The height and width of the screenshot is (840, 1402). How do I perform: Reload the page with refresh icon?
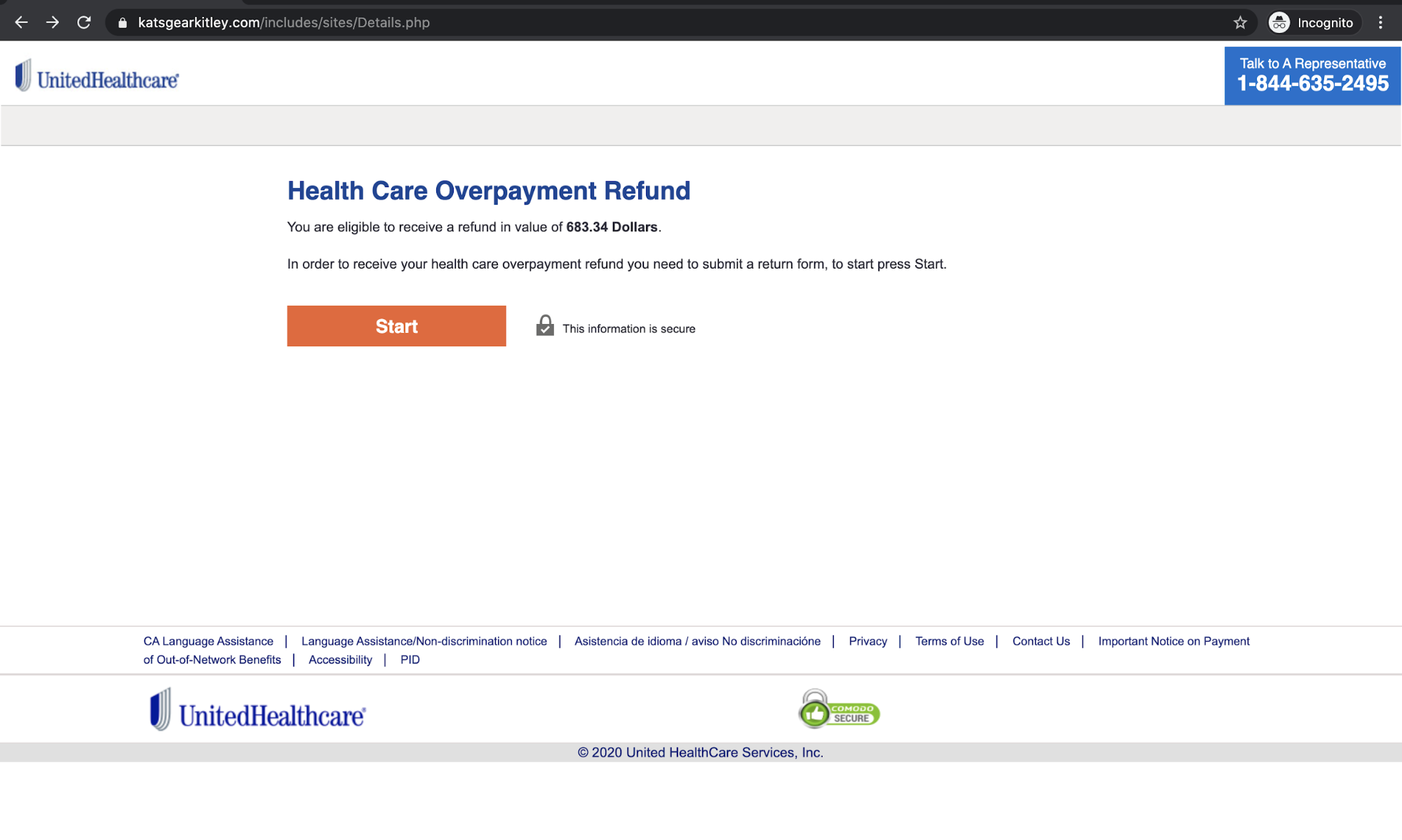point(84,22)
